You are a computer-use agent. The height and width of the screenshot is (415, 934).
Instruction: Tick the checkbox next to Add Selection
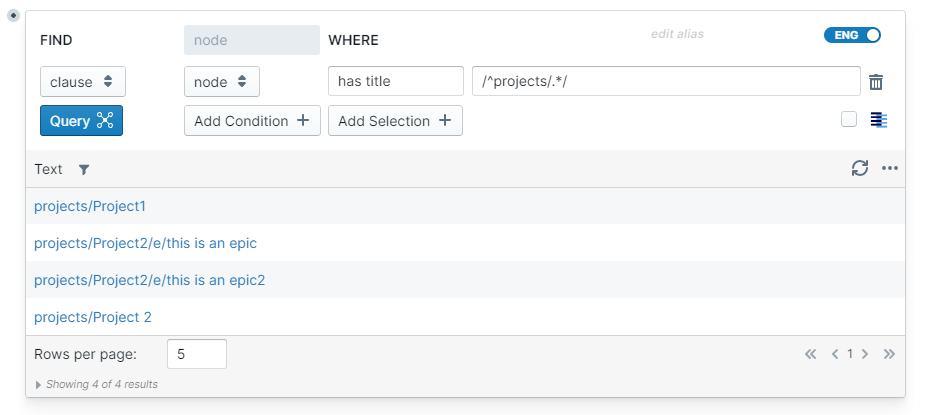tap(849, 119)
